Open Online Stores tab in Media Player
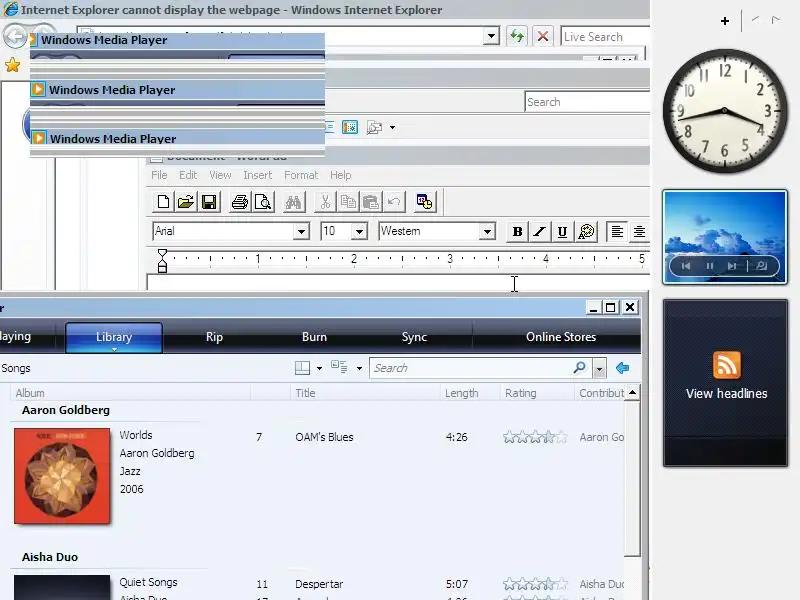Viewport: 800px width, 600px height. tap(561, 337)
